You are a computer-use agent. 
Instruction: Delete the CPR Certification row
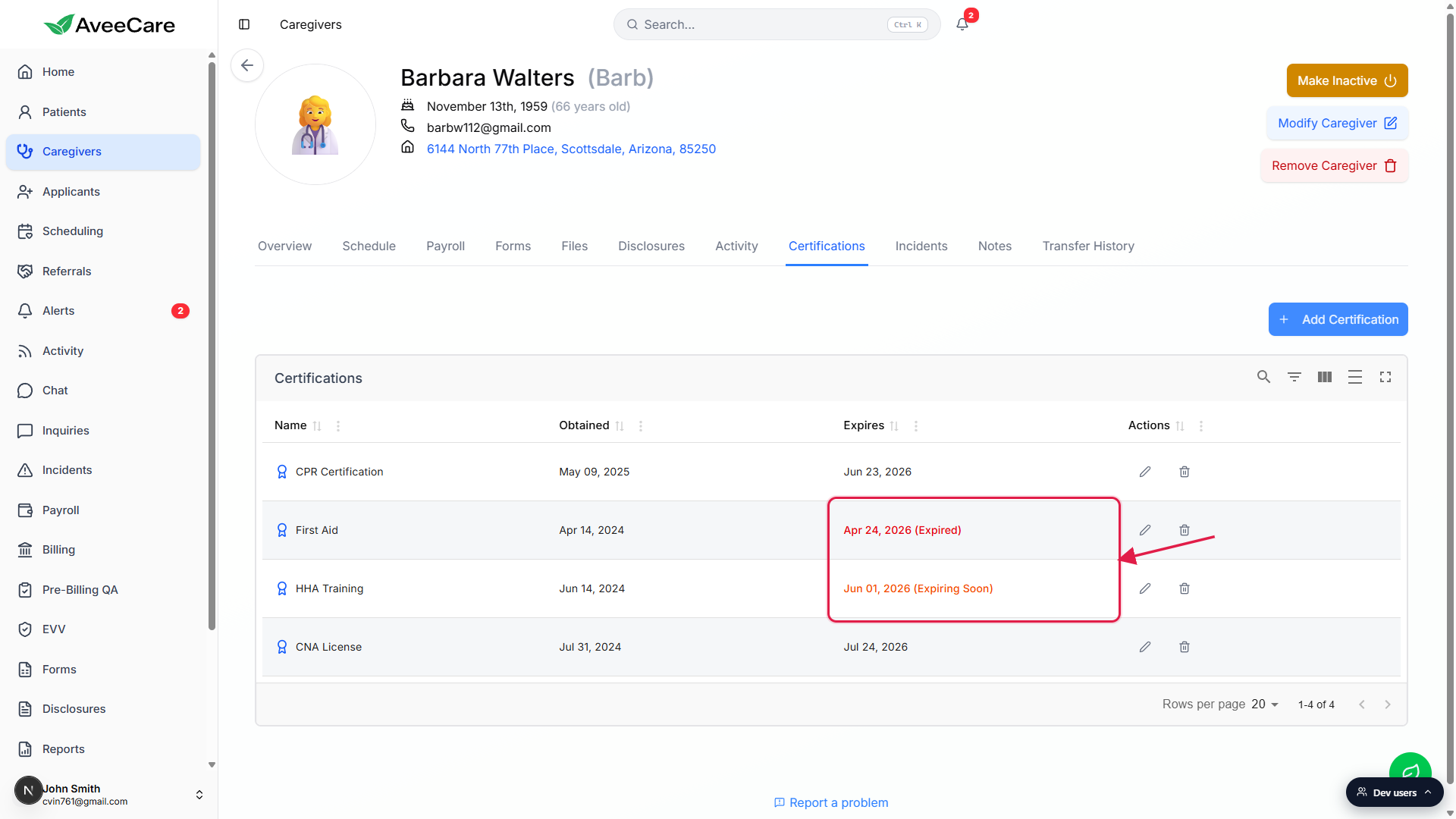coord(1185,472)
